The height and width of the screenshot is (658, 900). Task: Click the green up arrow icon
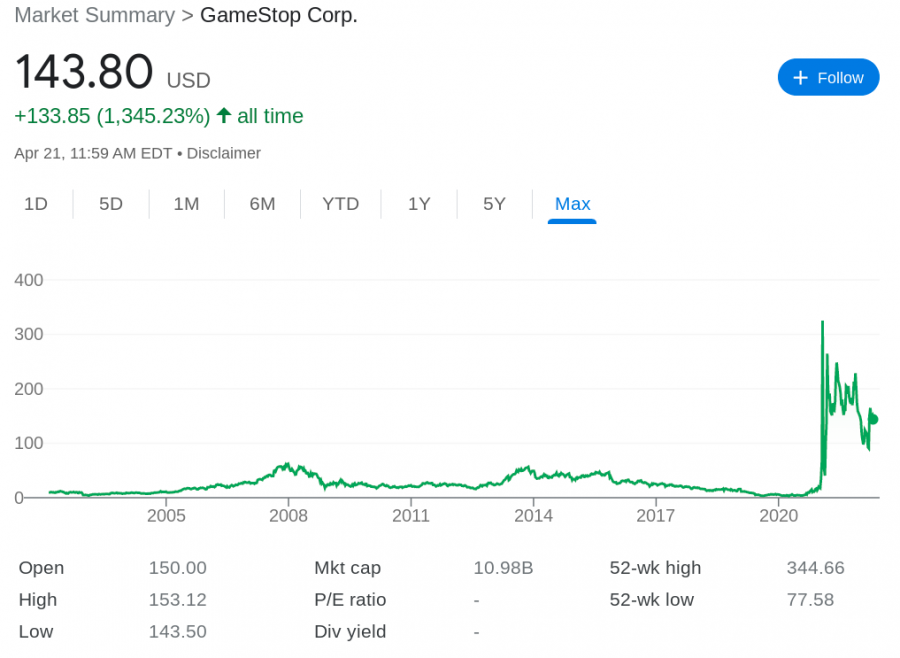coord(224,115)
